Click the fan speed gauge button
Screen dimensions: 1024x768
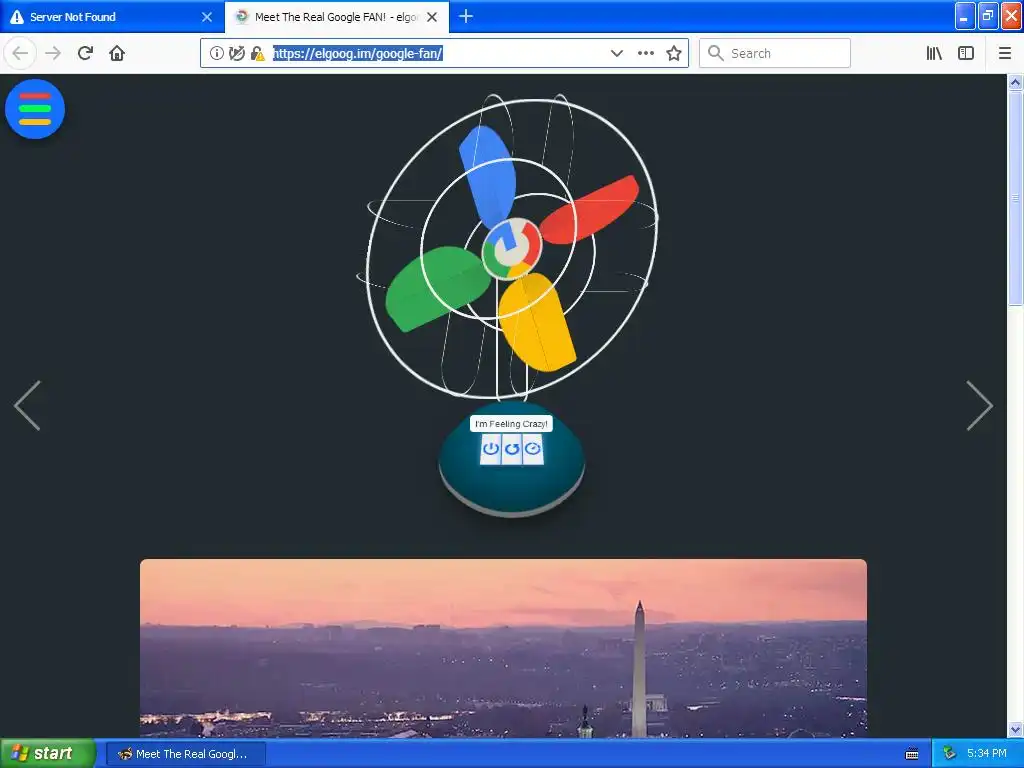533,449
